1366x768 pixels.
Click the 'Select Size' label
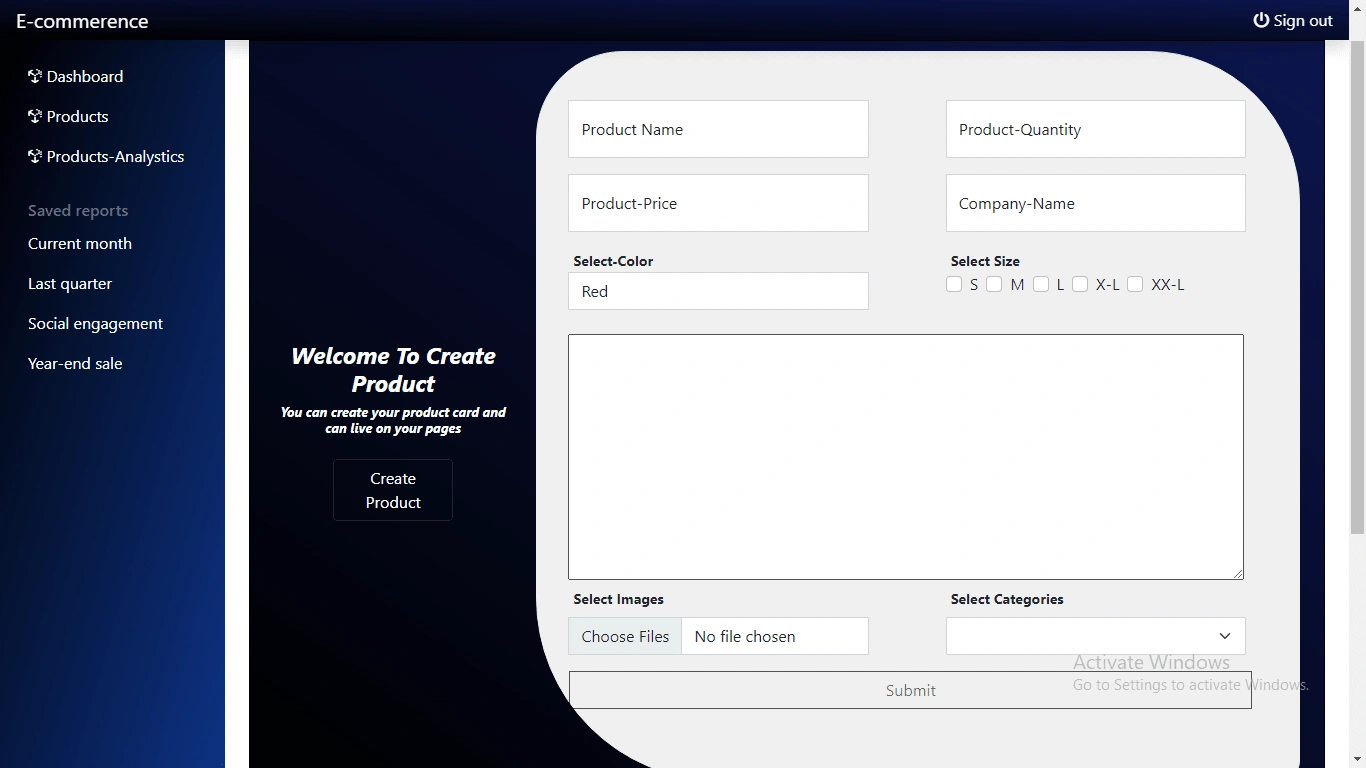coord(985,261)
